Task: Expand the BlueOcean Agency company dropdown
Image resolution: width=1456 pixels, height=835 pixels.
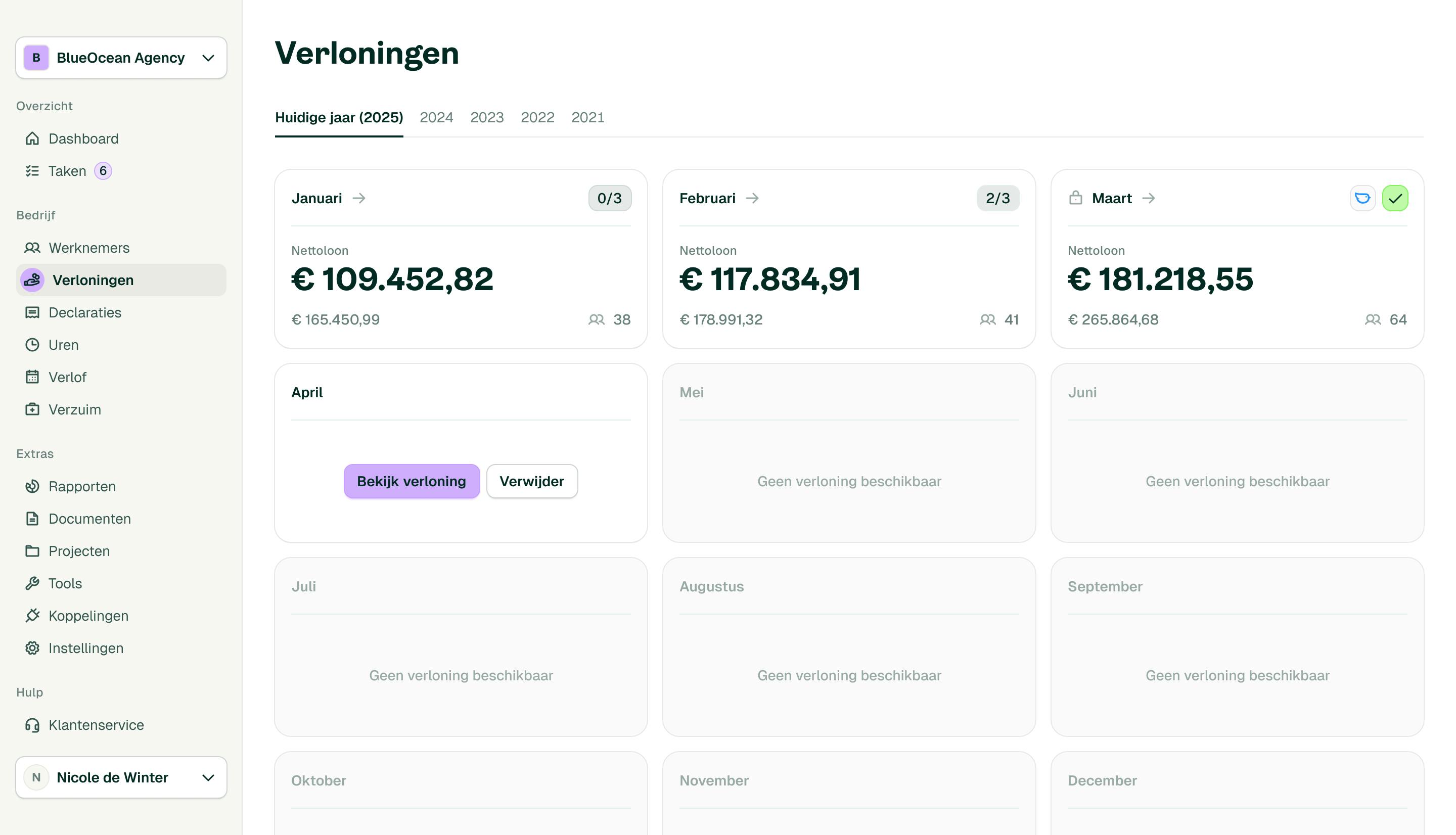Action: click(x=208, y=58)
